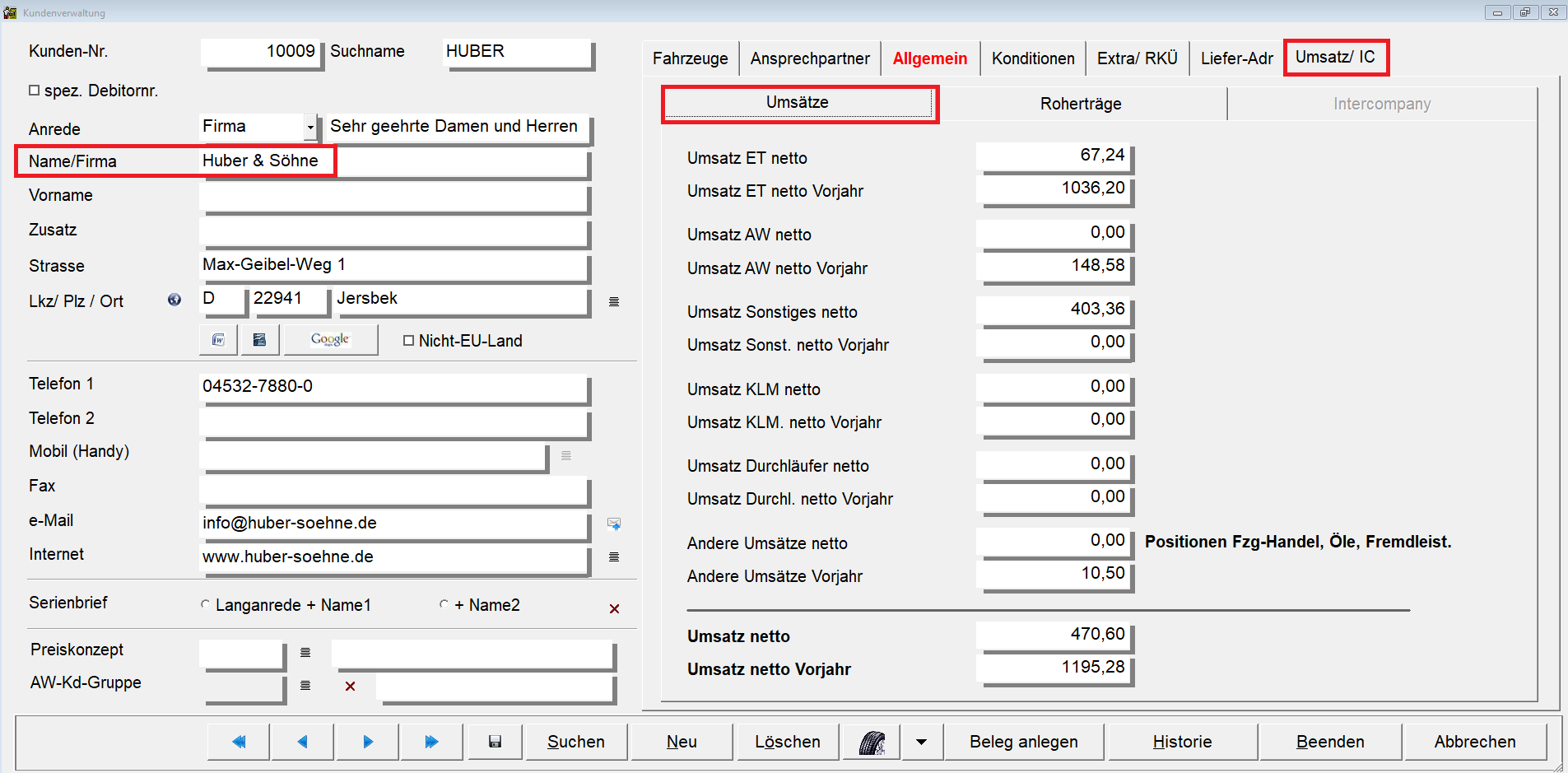This screenshot has height=773, width=1568.
Task: Open the Preiskonzept selection list icon
Action: pyautogui.click(x=305, y=653)
